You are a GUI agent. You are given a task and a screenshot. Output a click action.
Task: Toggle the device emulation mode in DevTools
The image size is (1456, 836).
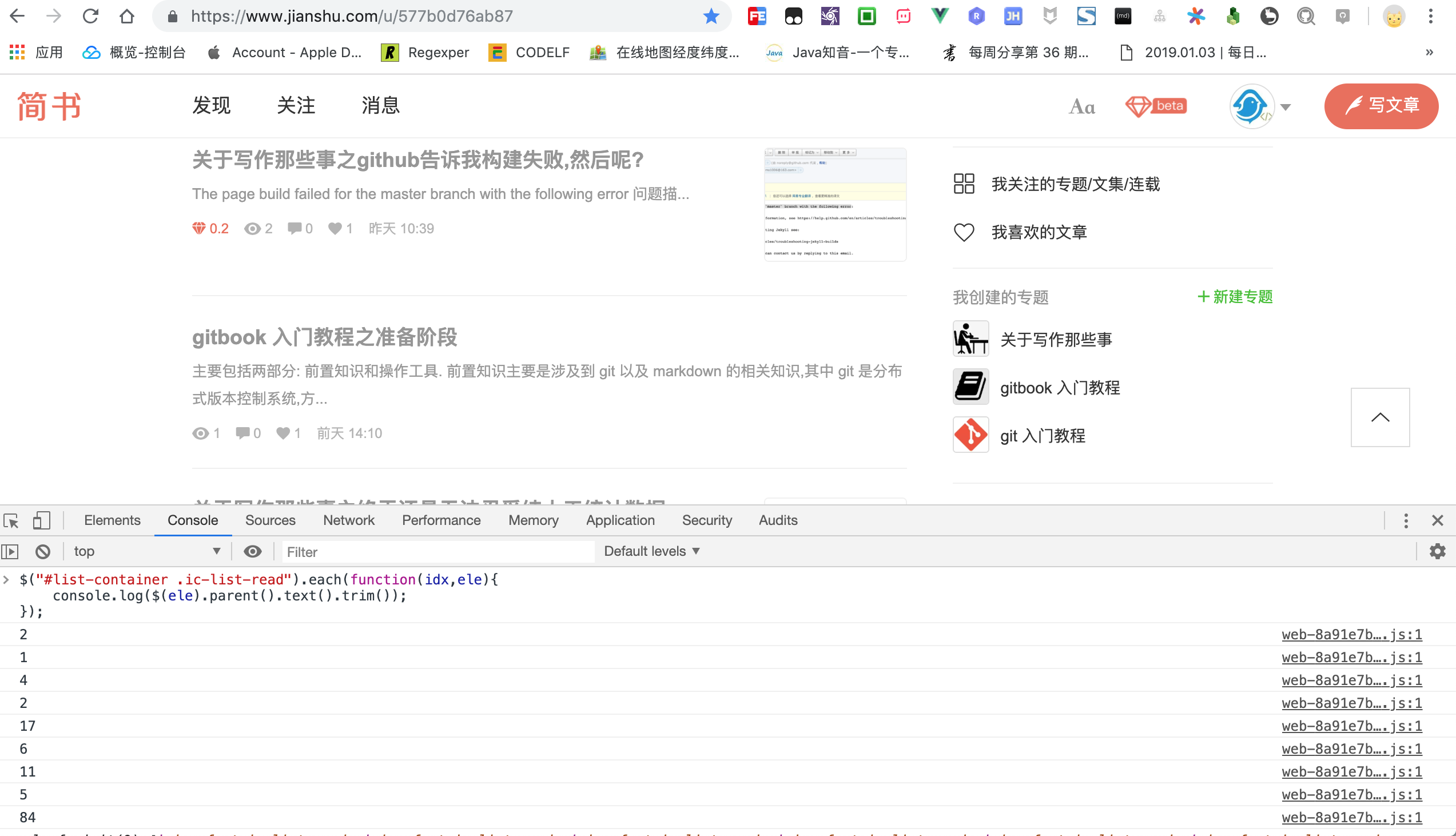tap(41, 520)
